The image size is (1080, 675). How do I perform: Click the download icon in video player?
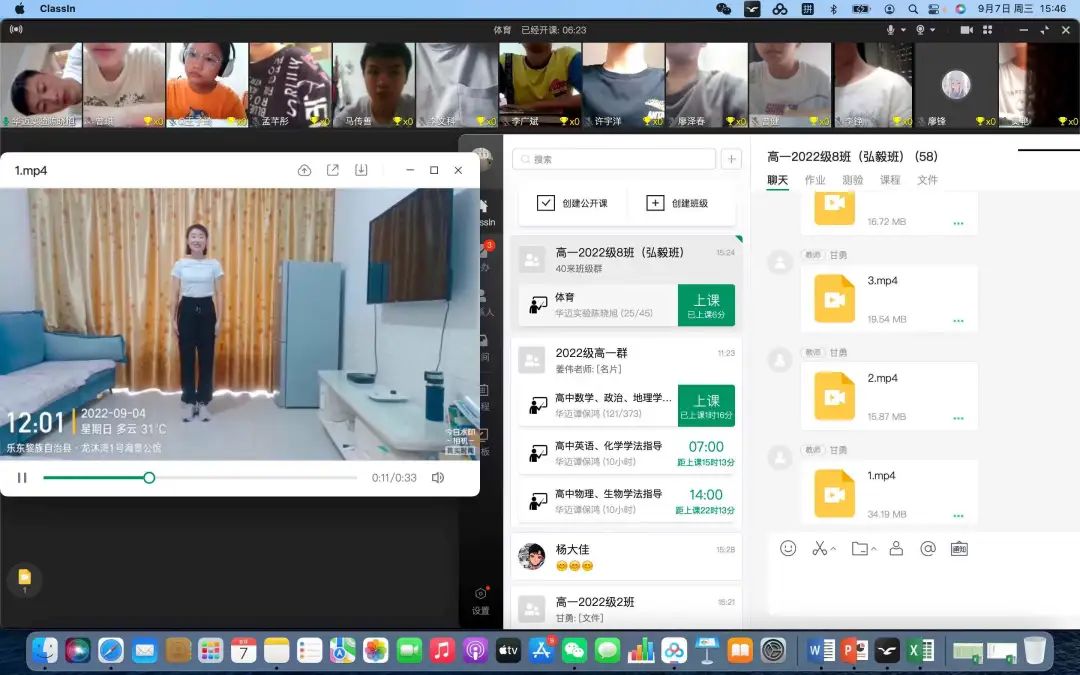(x=361, y=170)
